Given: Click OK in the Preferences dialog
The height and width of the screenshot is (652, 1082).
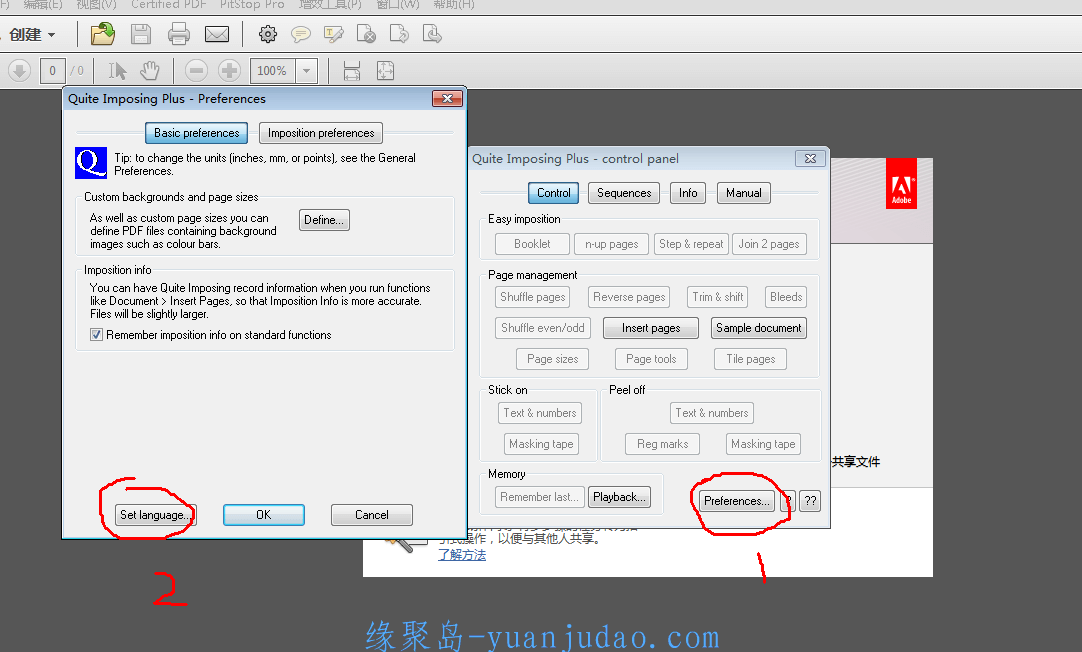Looking at the screenshot, I should 264,515.
